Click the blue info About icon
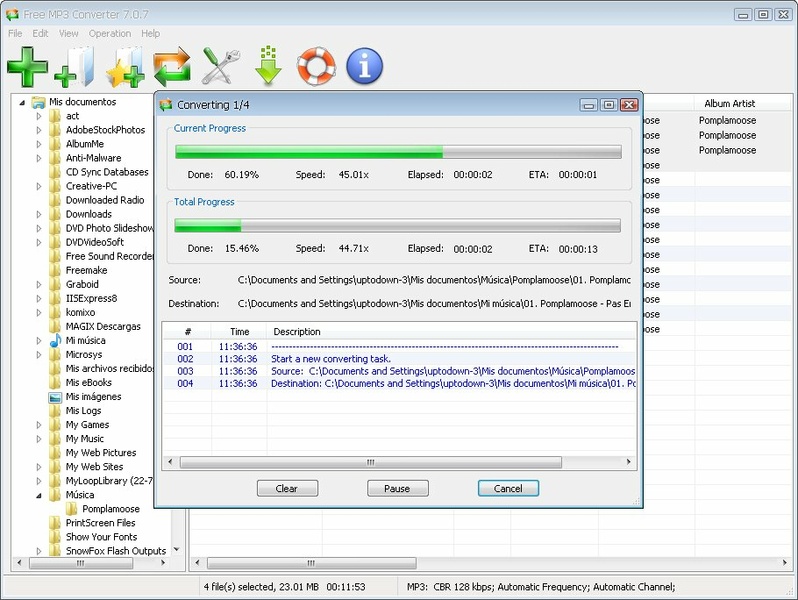This screenshot has height=600, width=798. point(365,67)
